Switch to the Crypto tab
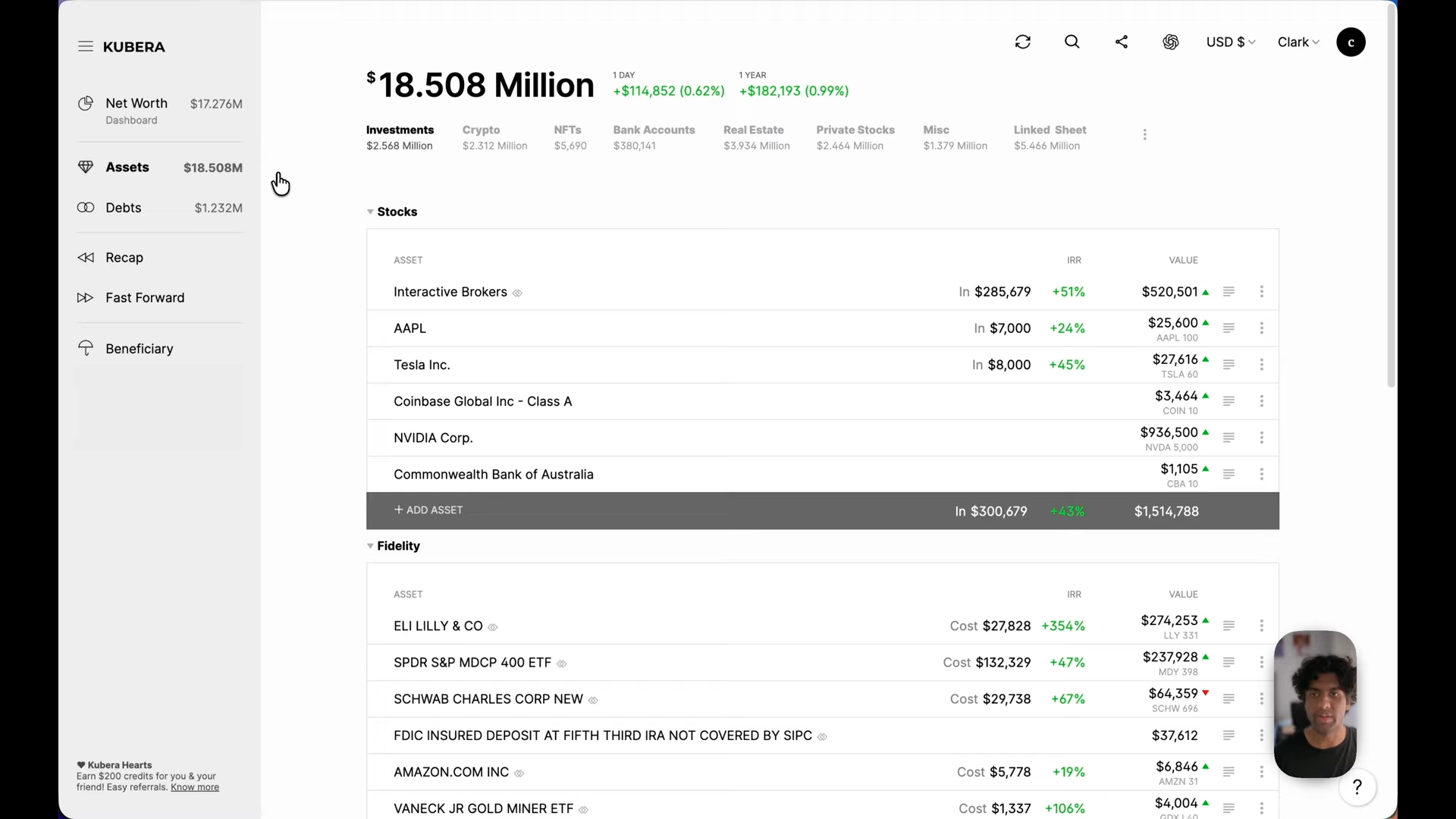Screen dimensions: 1456x819 point(494,137)
